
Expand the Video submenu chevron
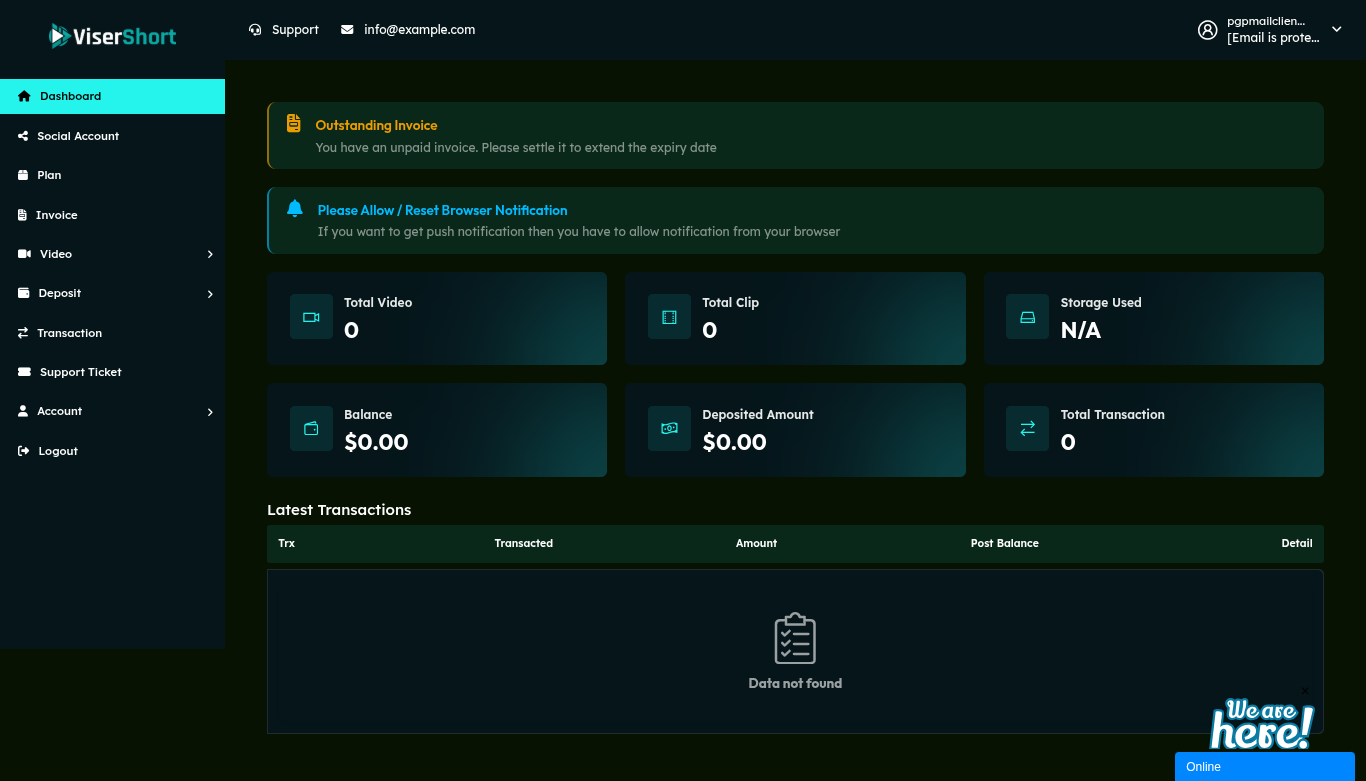pos(210,255)
